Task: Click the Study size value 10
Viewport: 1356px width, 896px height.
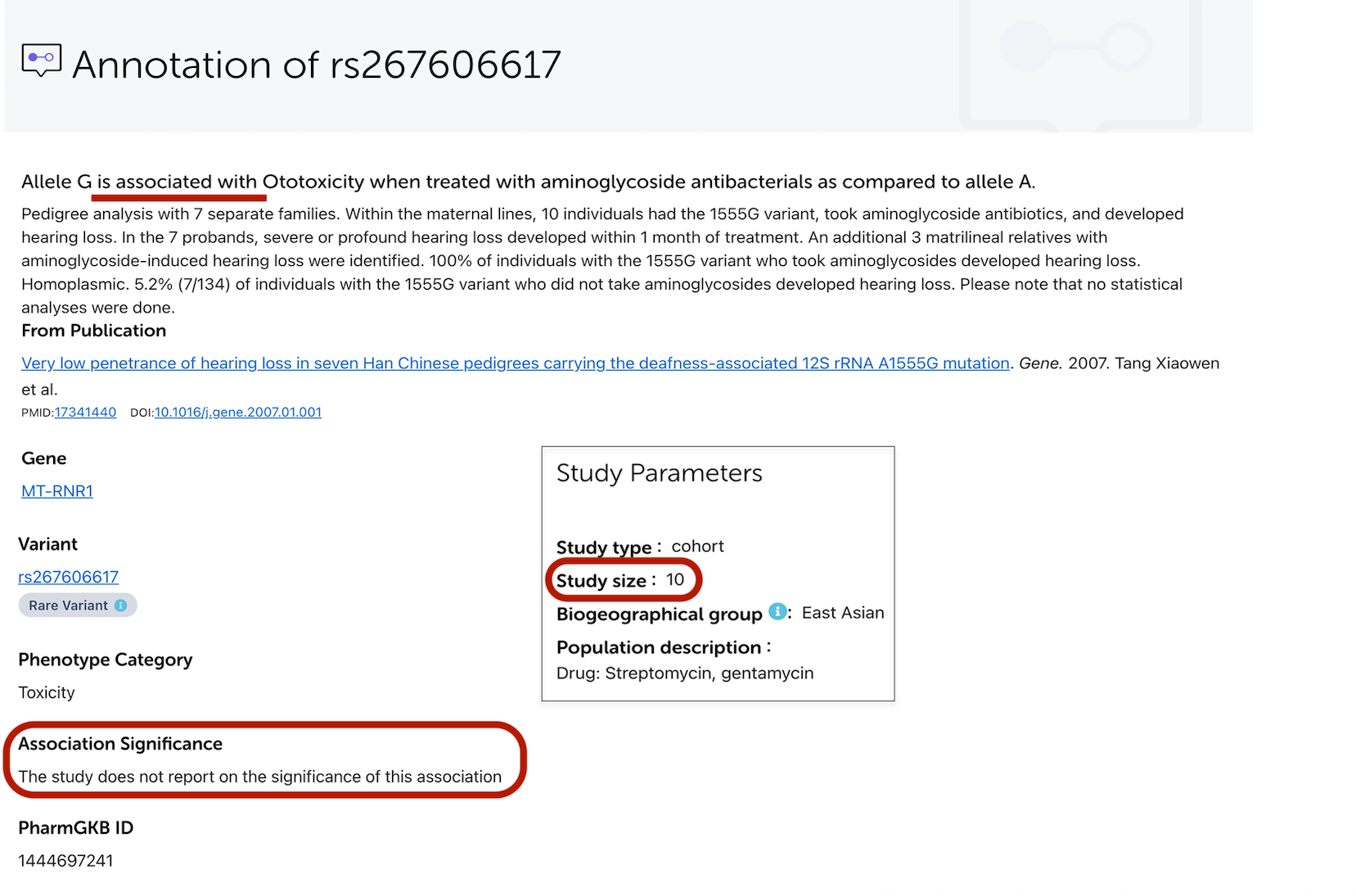Action: point(675,580)
